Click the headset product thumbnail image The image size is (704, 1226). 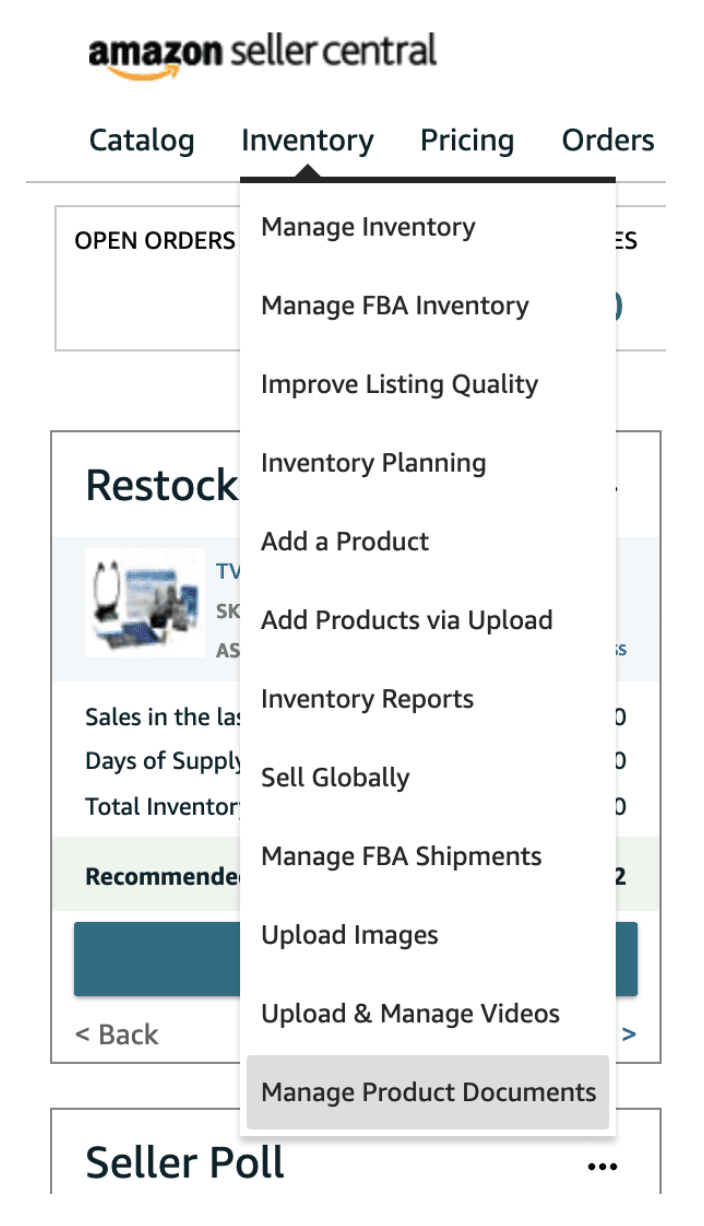pyautogui.click(x=145, y=602)
